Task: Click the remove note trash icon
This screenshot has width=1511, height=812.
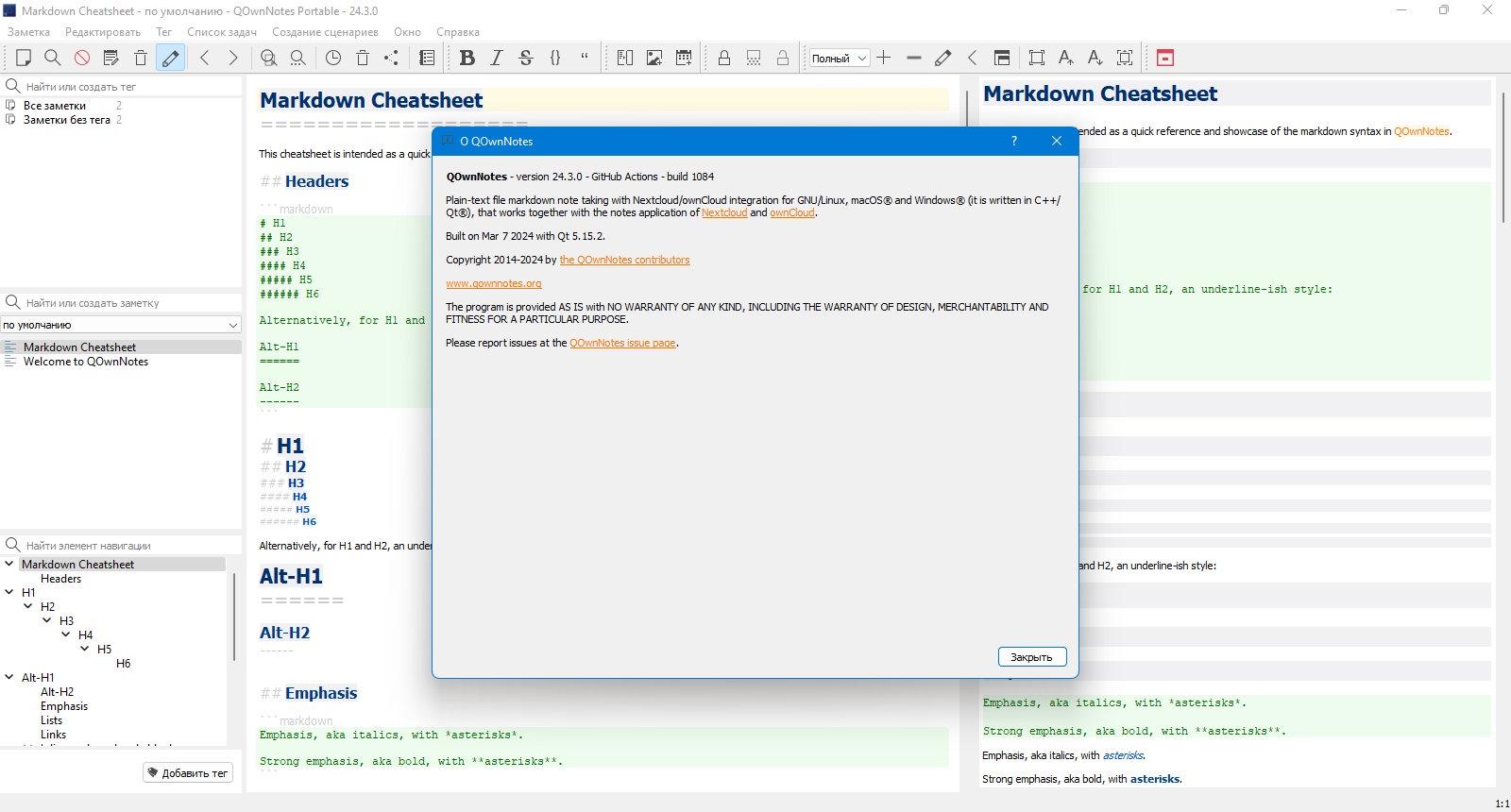Action: point(141,58)
